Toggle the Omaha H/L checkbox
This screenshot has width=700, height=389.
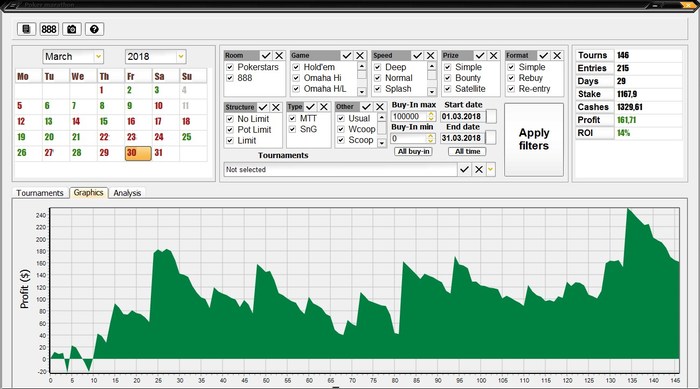pyautogui.click(x=296, y=89)
